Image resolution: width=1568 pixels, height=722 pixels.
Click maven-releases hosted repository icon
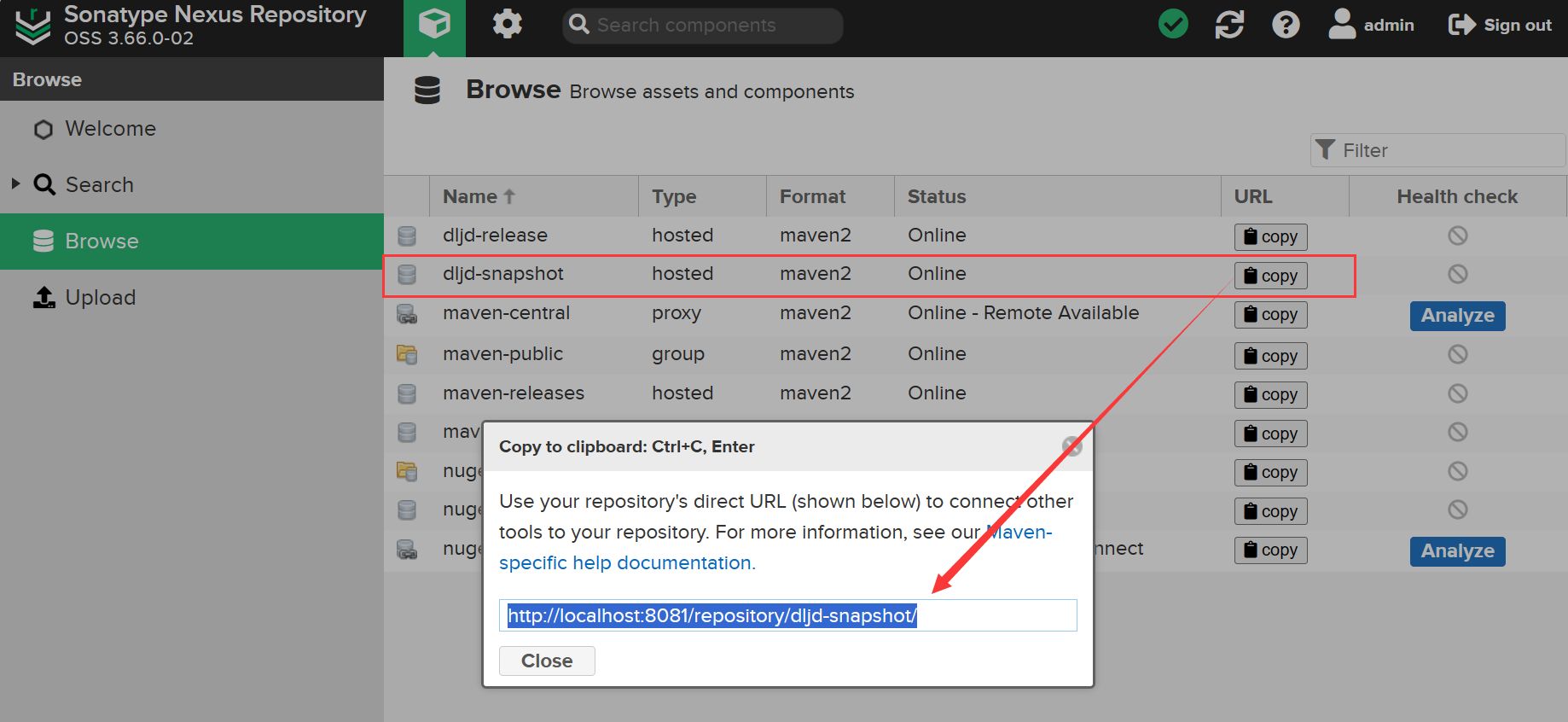407,393
